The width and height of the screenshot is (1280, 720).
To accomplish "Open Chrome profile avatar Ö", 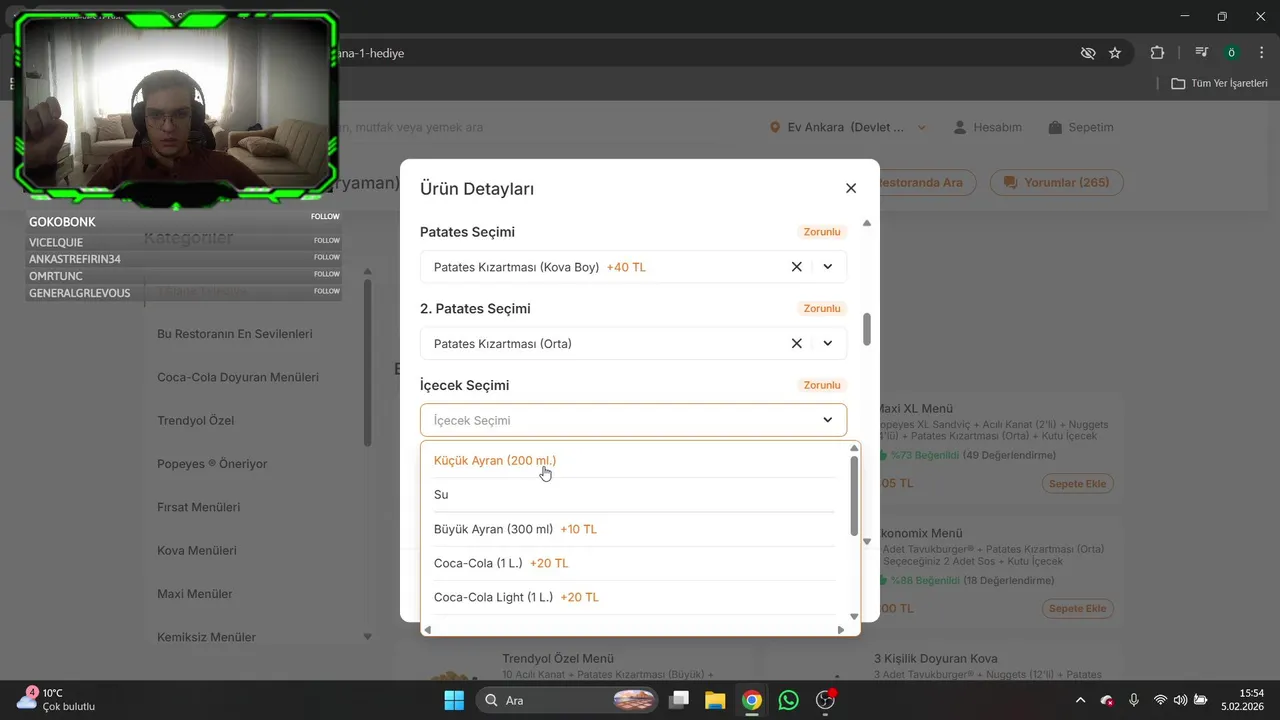I will click(1232, 53).
